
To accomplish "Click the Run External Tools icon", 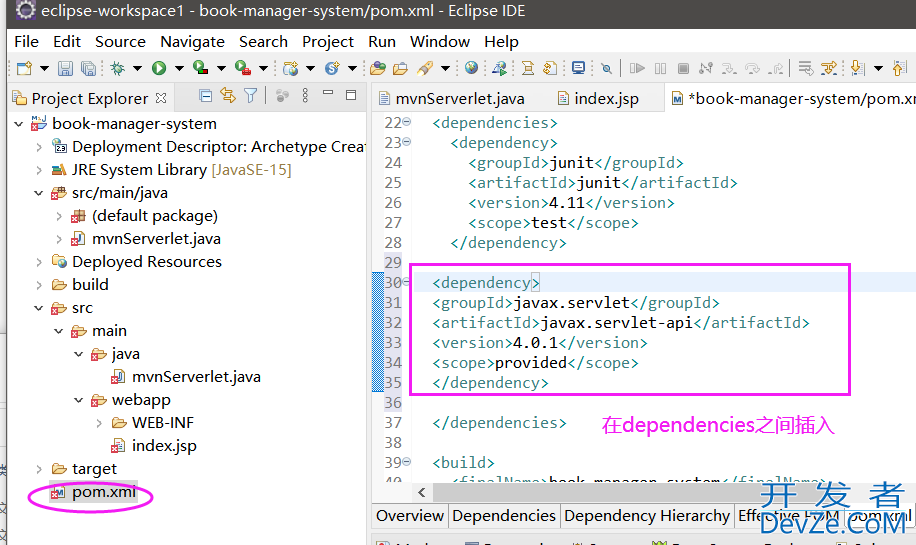I will pyautogui.click(x=242, y=68).
